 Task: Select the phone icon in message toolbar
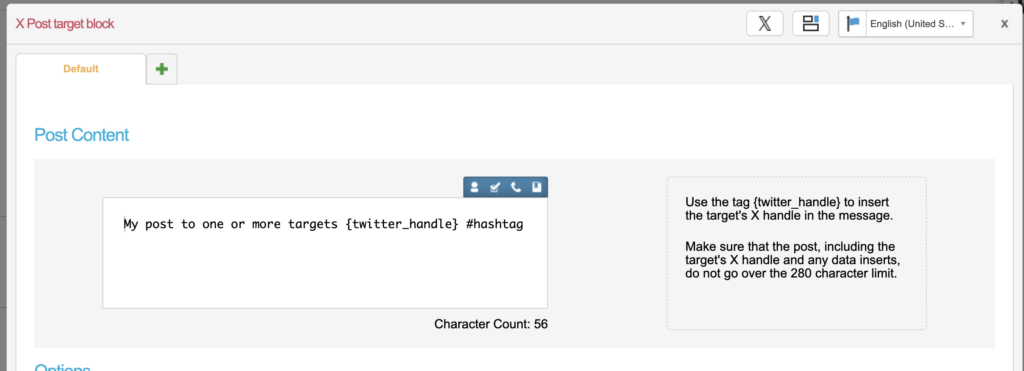pos(516,187)
